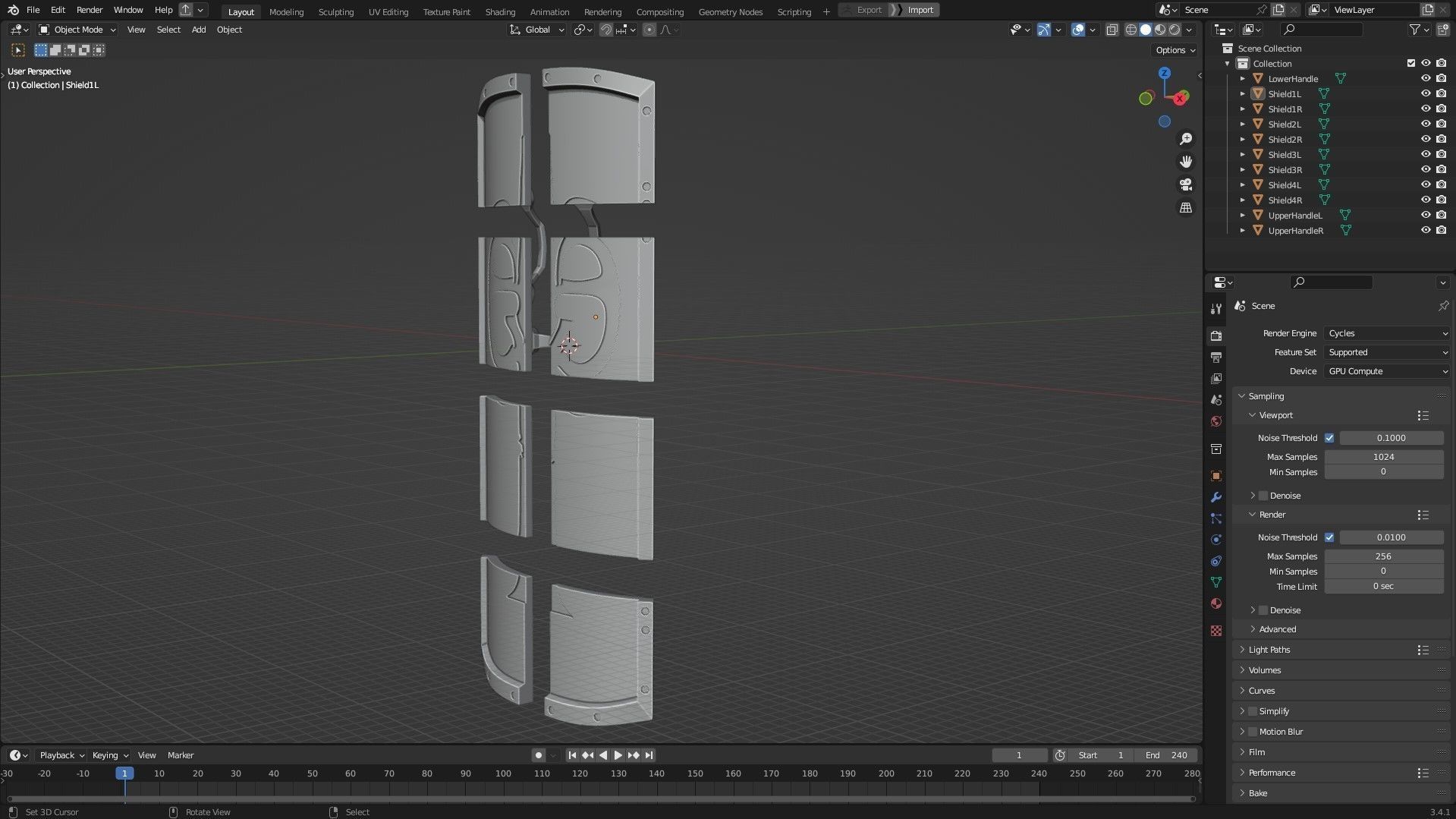Select rendered viewport shading
1456x819 pixels.
1175,30
